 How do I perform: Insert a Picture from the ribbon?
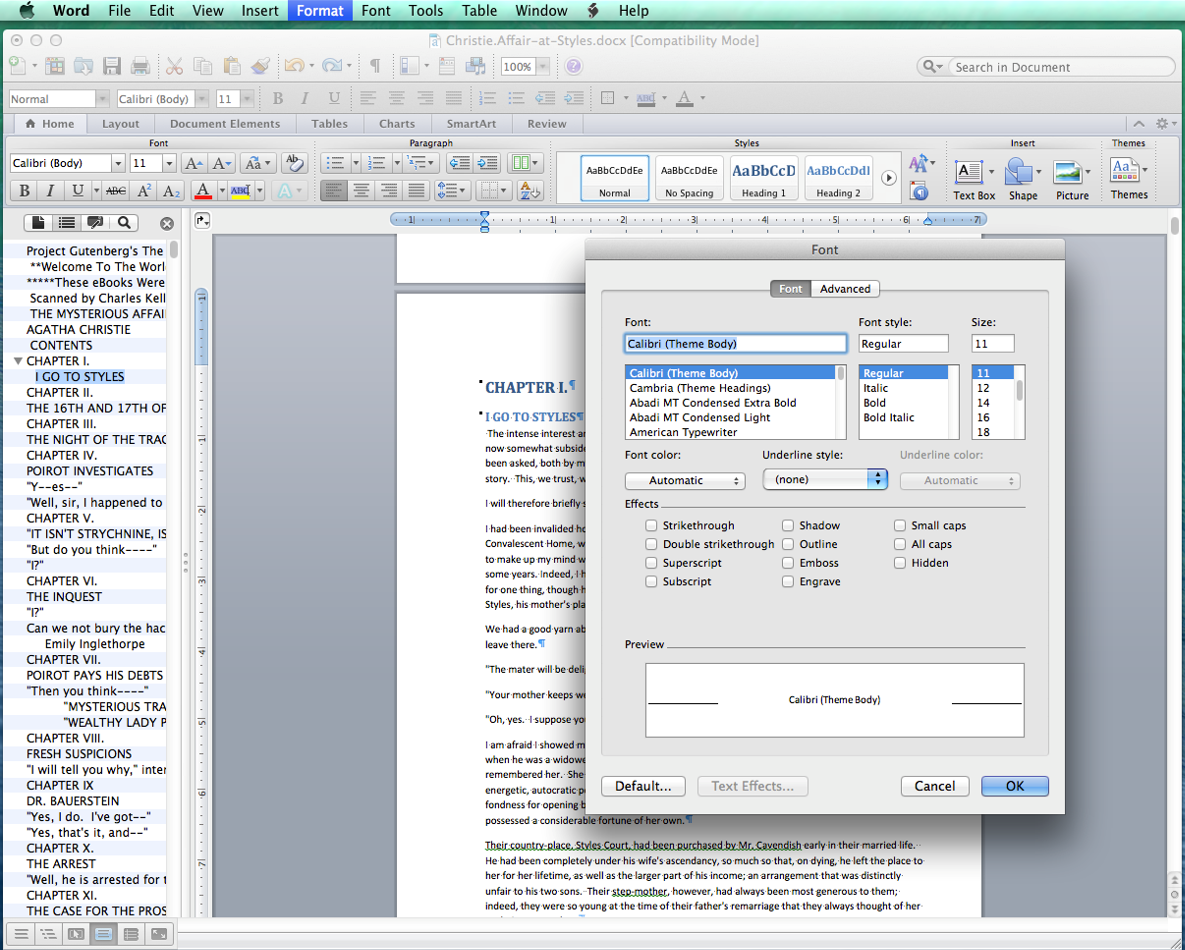[x=1068, y=173]
